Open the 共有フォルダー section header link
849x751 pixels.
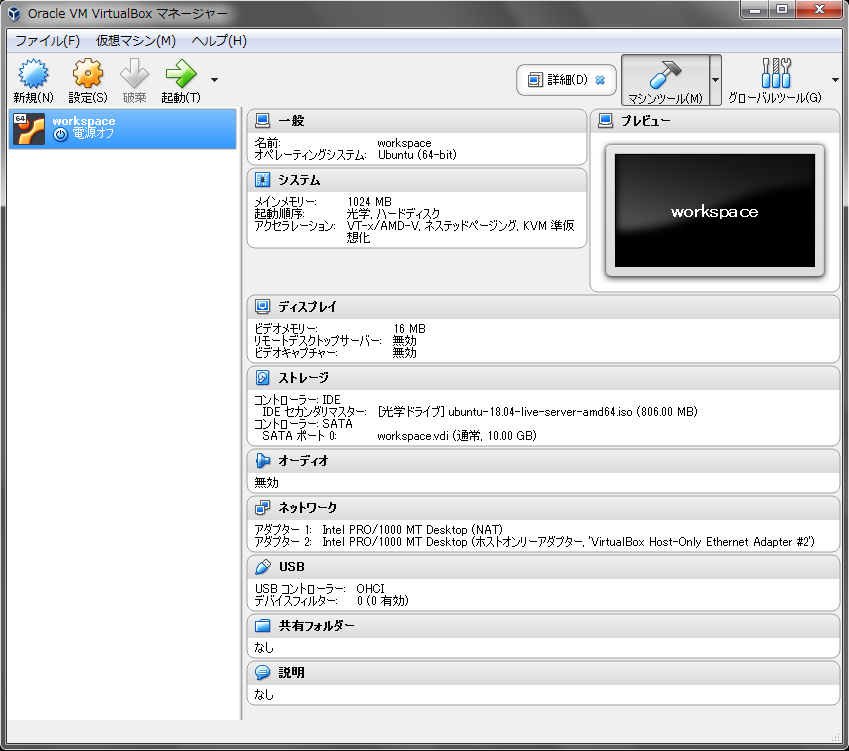(317, 626)
